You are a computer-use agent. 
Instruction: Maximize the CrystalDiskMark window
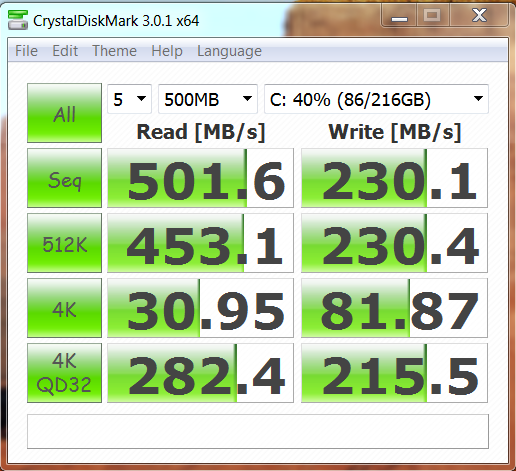(x=432, y=16)
